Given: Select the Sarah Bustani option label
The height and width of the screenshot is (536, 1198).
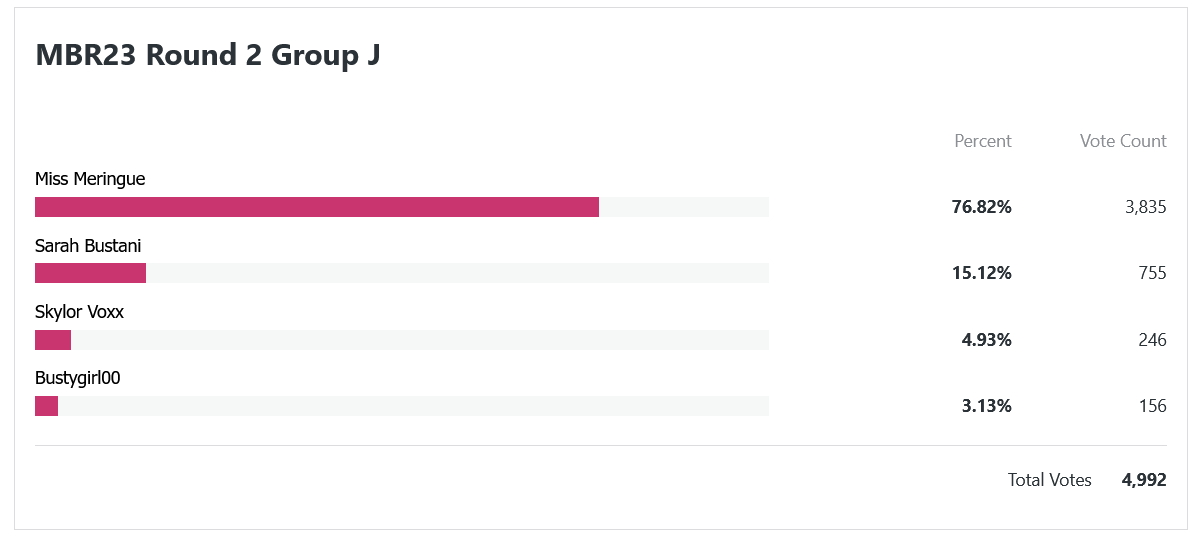Looking at the screenshot, I should [88, 246].
